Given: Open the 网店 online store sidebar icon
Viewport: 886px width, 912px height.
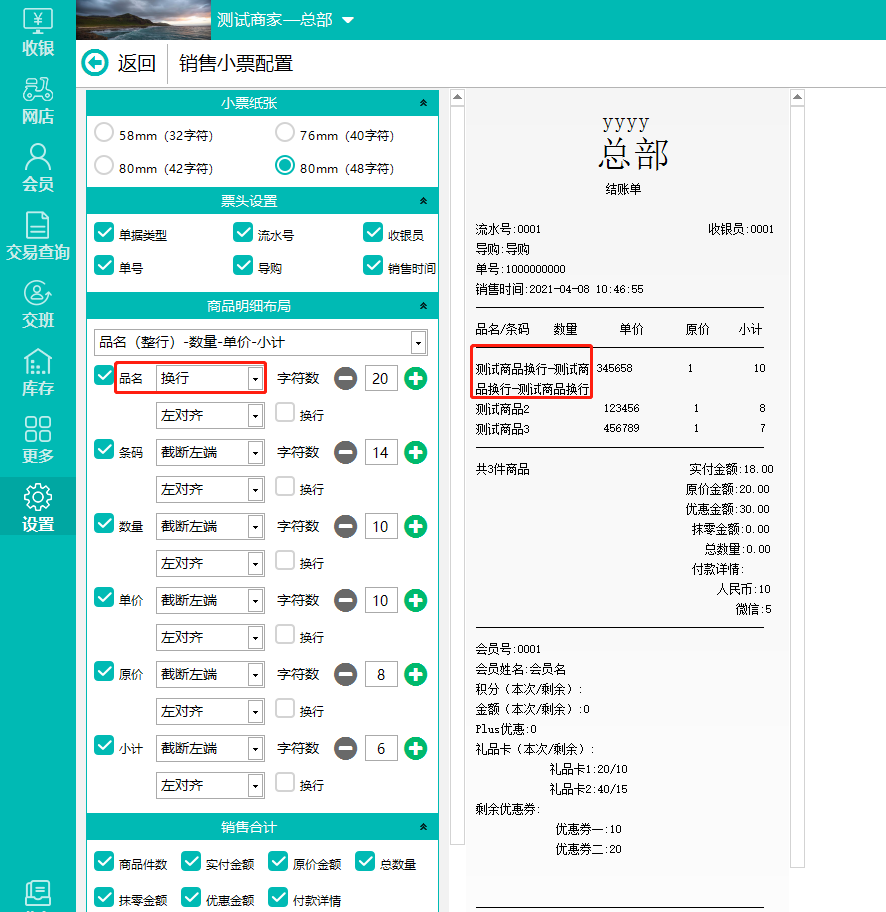Looking at the screenshot, I should pos(38,100).
